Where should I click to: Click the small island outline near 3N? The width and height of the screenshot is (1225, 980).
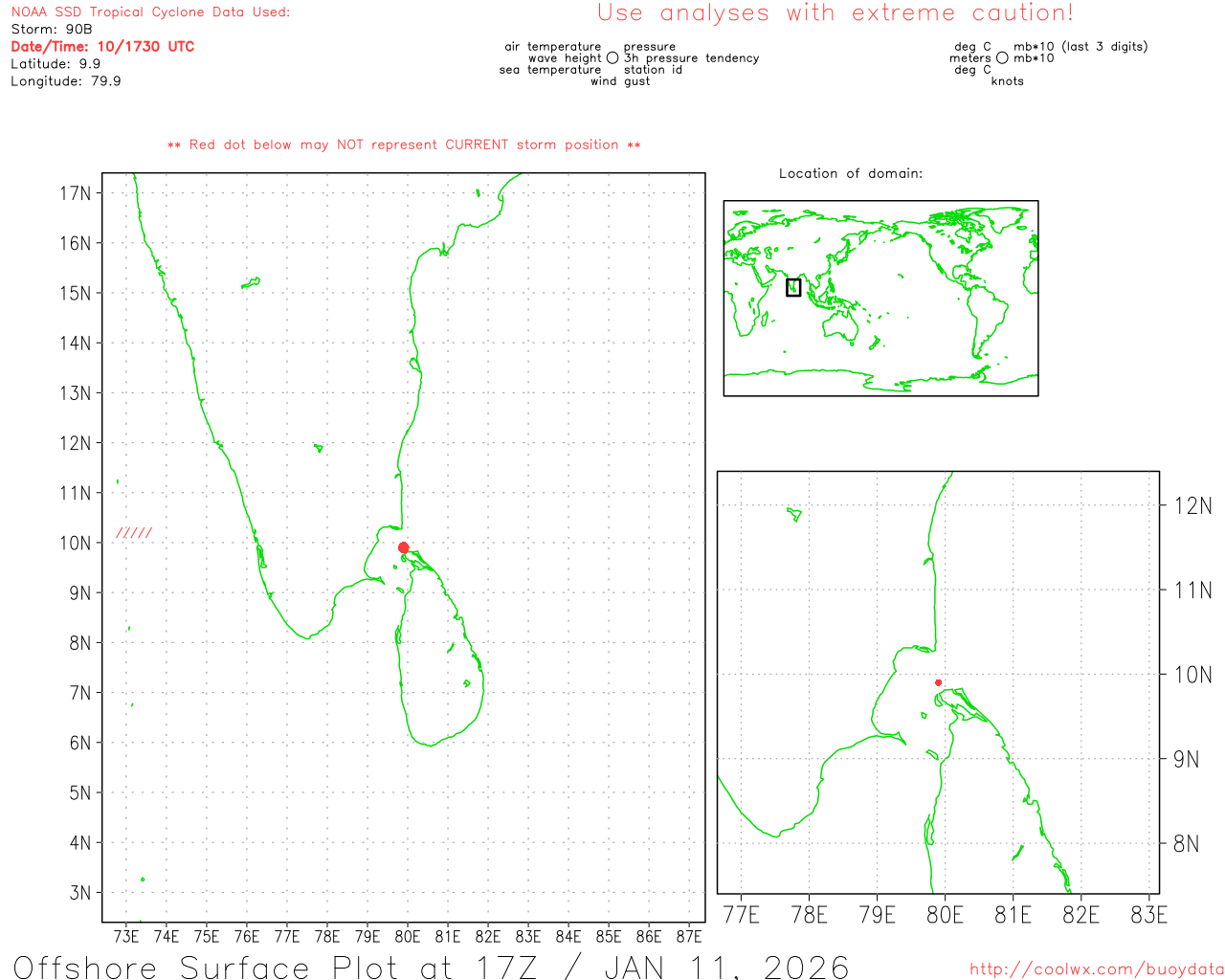tap(143, 879)
